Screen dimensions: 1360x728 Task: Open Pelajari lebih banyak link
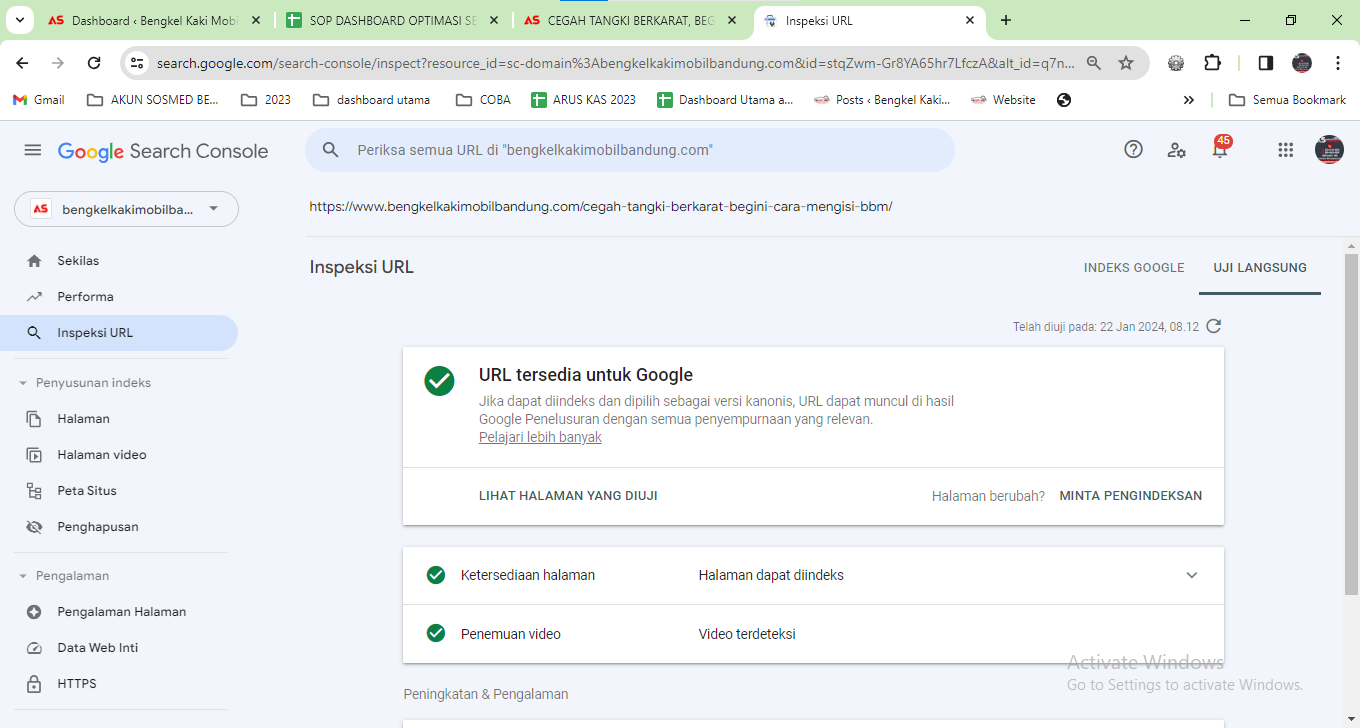click(540, 437)
